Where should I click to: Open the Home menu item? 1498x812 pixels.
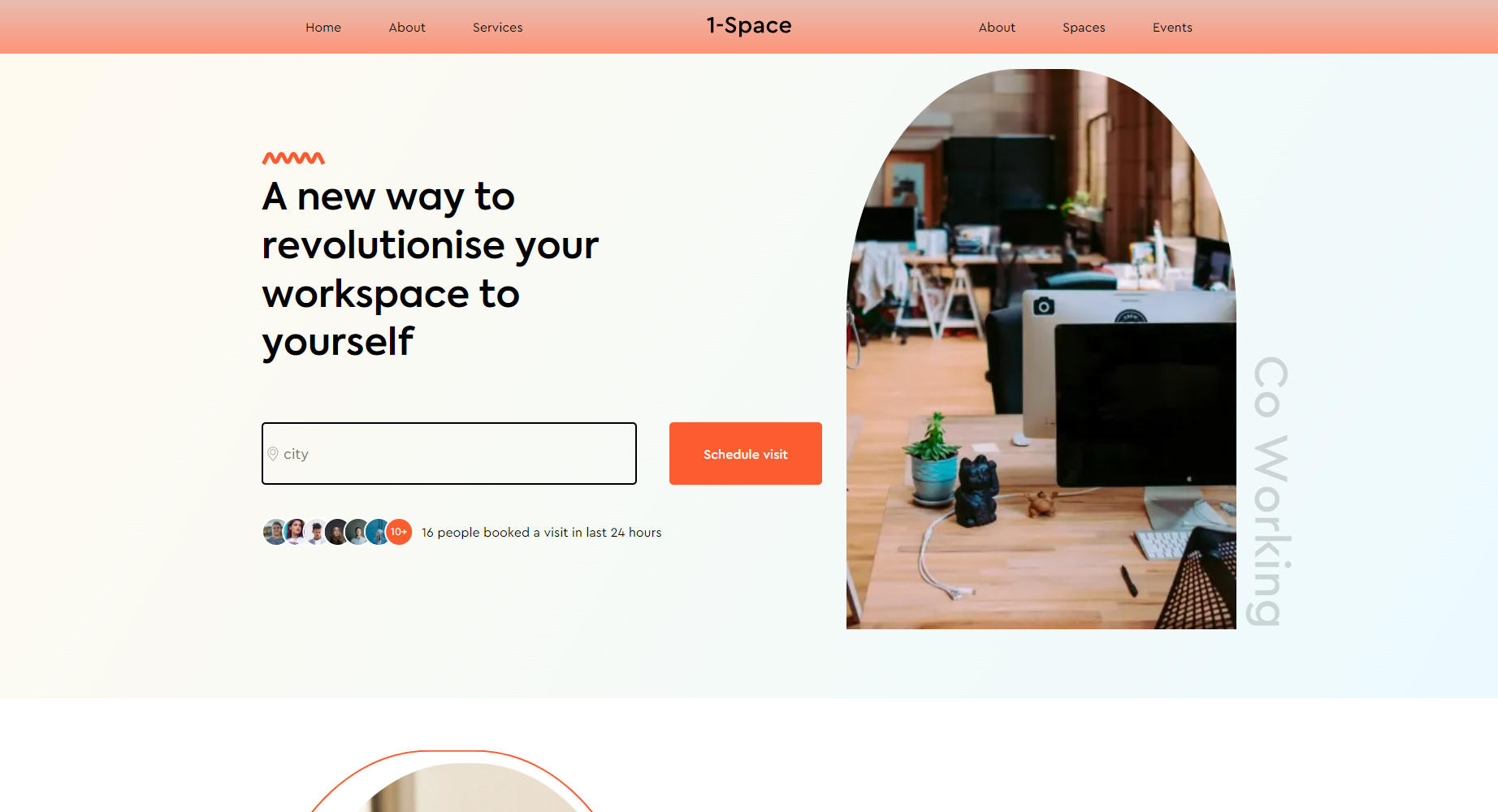pos(323,28)
